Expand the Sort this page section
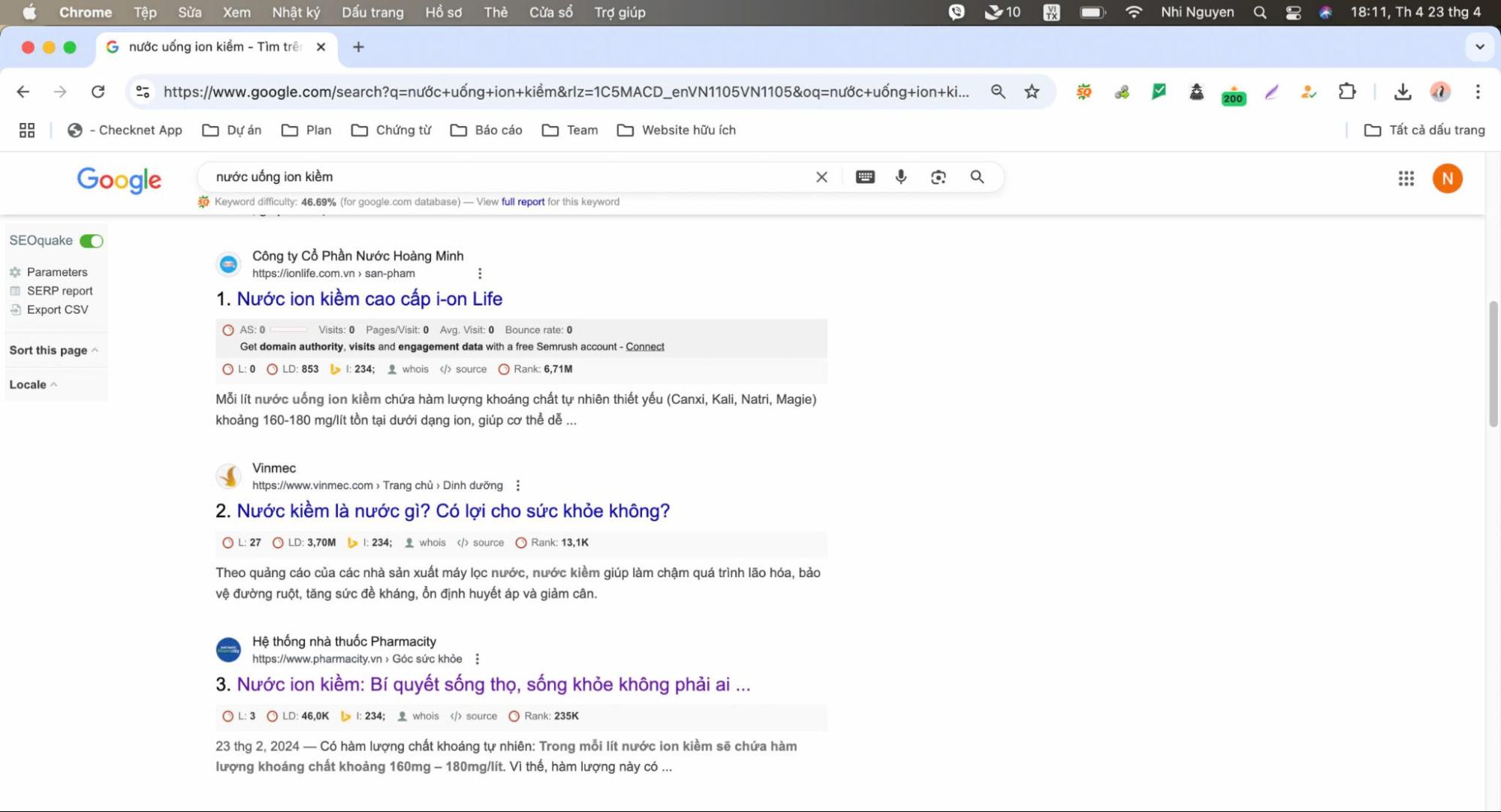 pos(54,350)
